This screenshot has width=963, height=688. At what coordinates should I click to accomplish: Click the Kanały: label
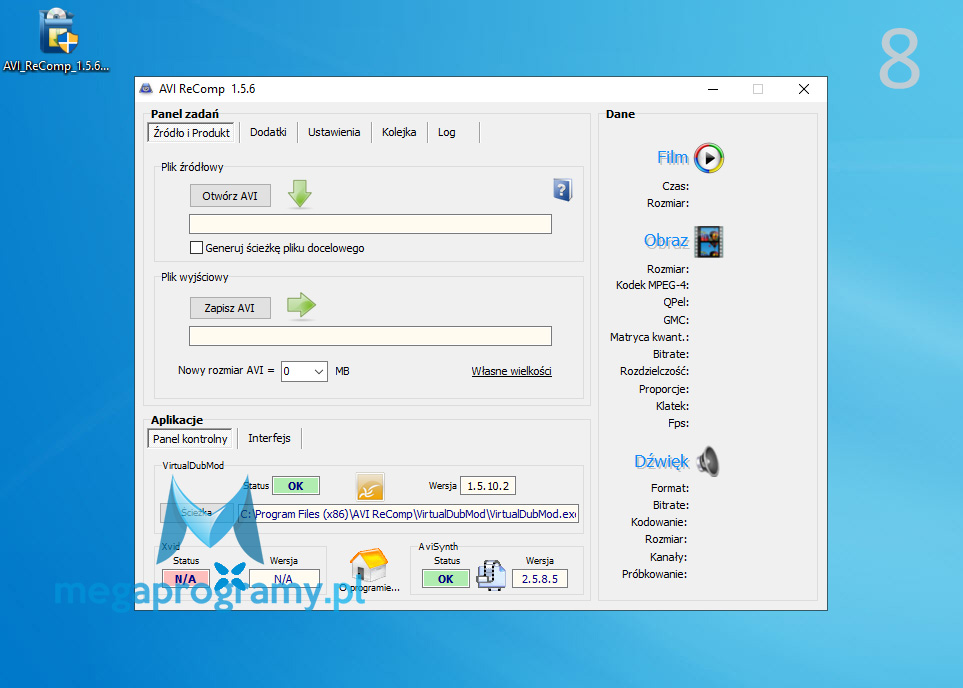coord(668,557)
